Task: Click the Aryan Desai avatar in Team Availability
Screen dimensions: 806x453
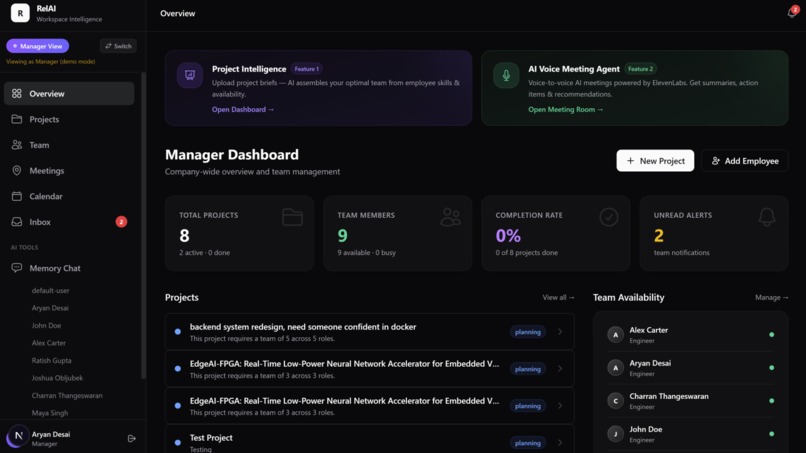Action: (615, 368)
